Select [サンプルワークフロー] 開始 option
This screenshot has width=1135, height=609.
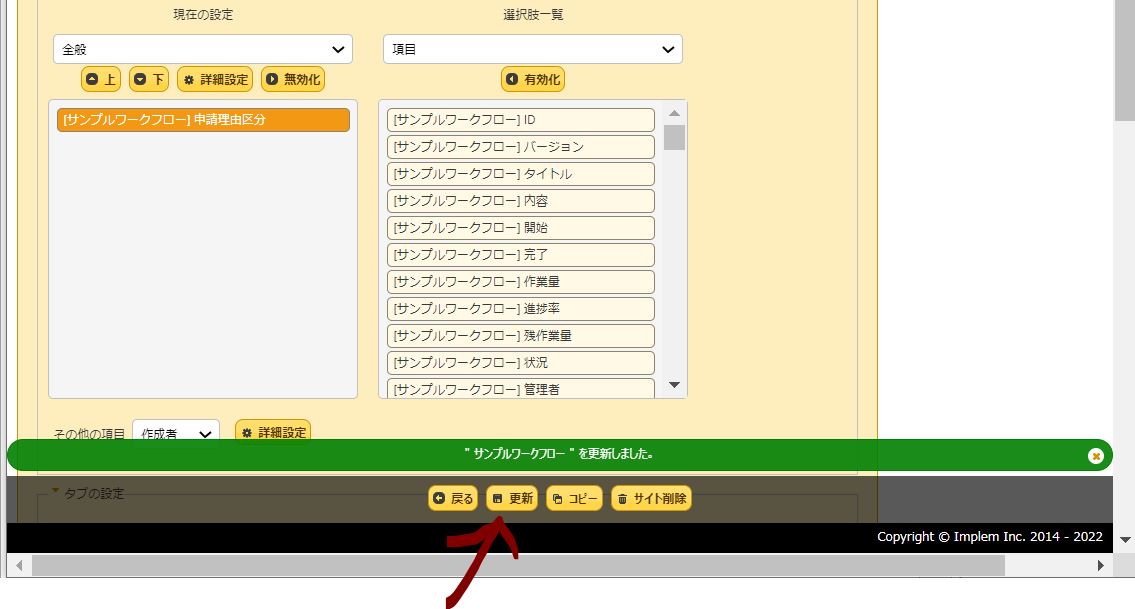[520, 227]
